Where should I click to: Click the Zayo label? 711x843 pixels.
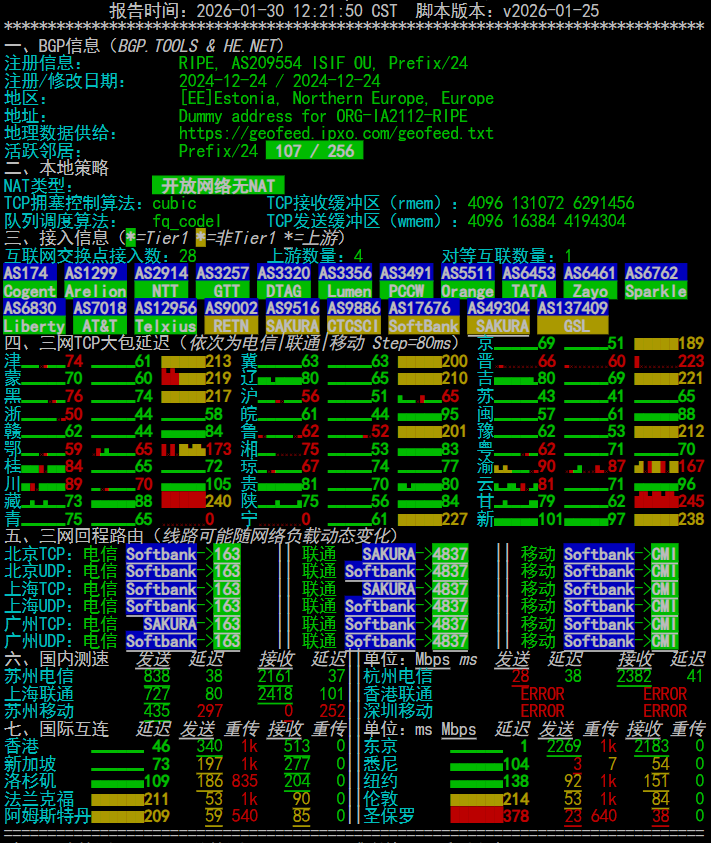(x=590, y=291)
